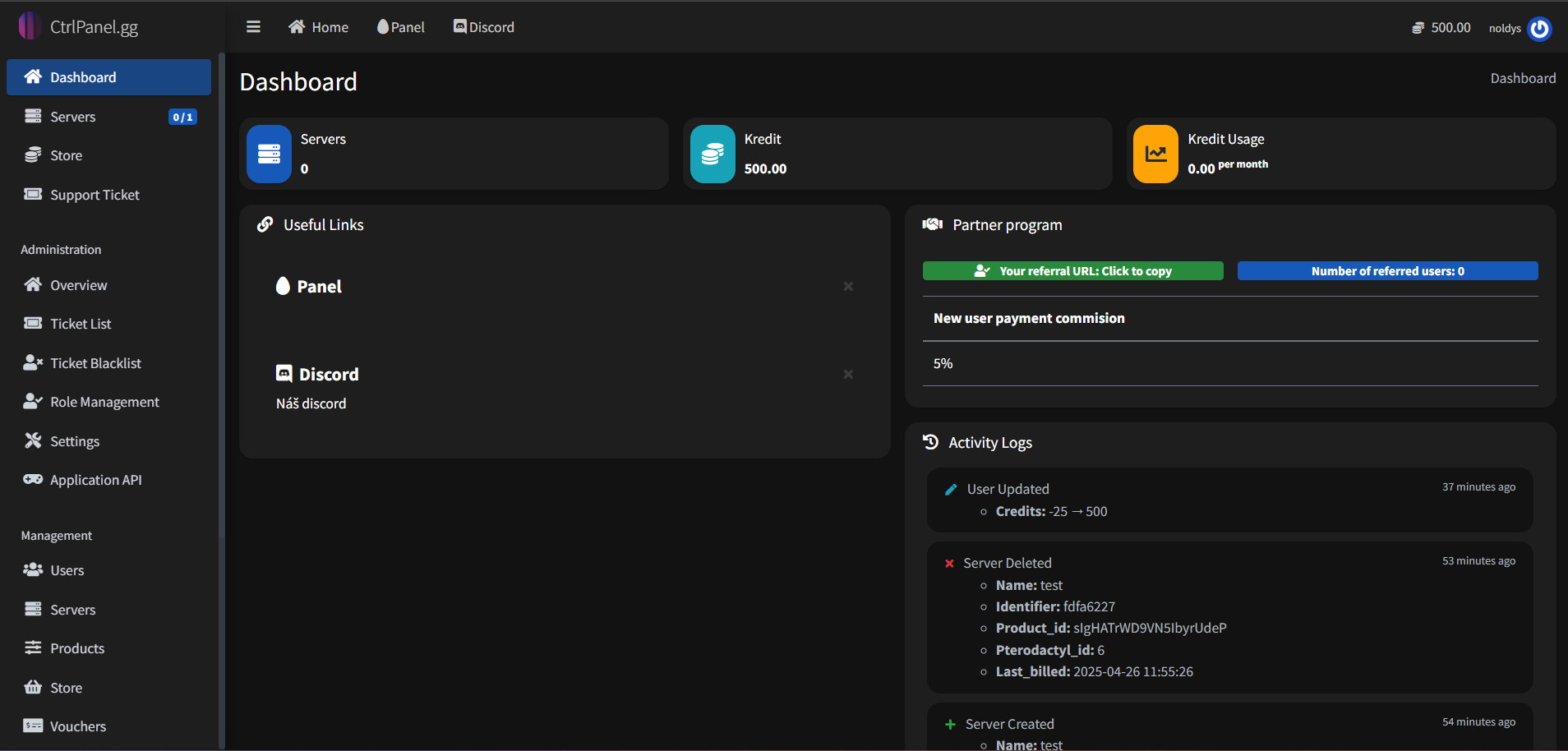Open Vouchers in Management section
This screenshot has width=1568, height=751.
tap(78, 726)
